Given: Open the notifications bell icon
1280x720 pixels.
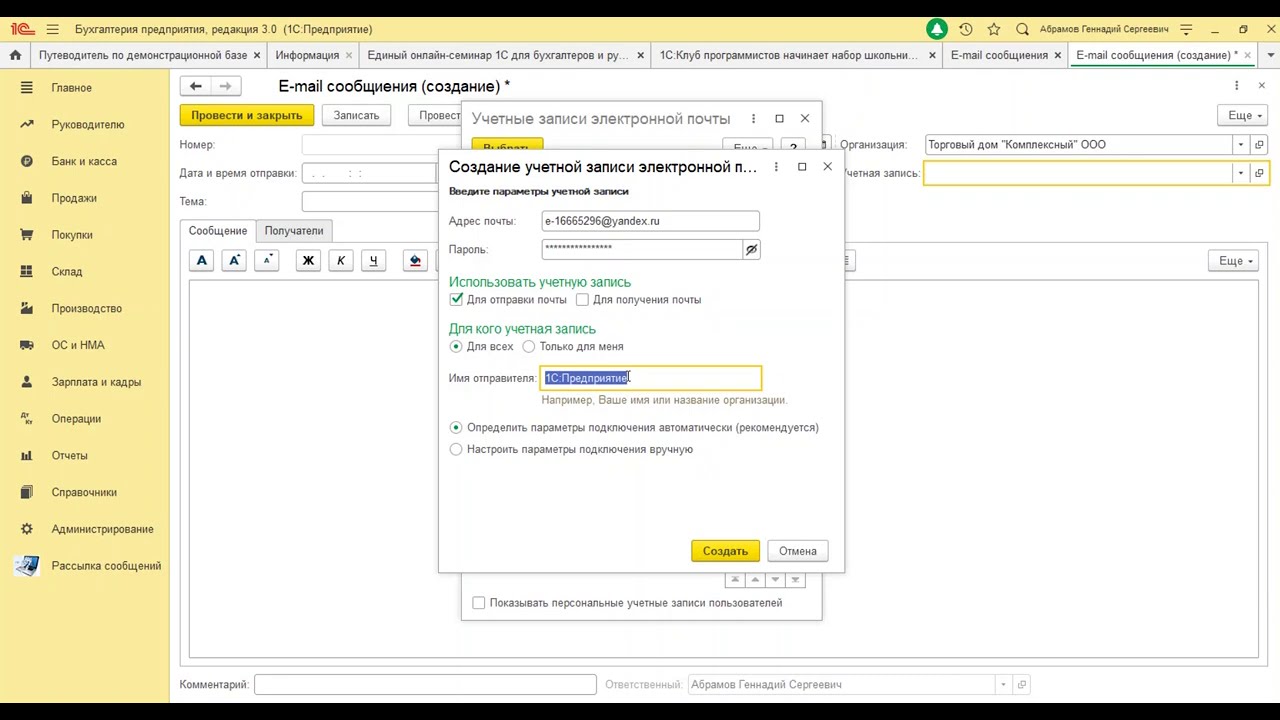Looking at the screenshot, I should (x=936, y=29).
